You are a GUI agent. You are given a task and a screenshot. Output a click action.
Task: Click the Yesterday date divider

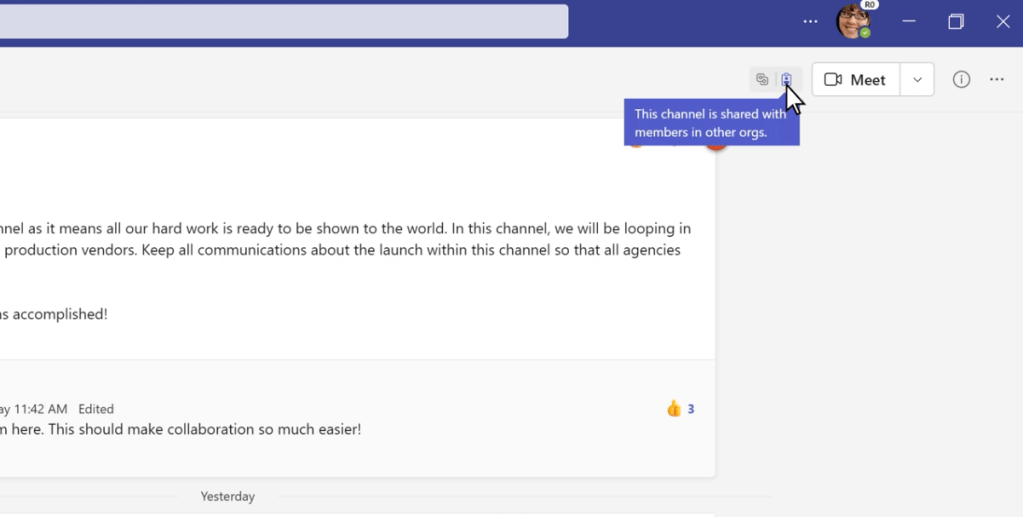point(227,496)
